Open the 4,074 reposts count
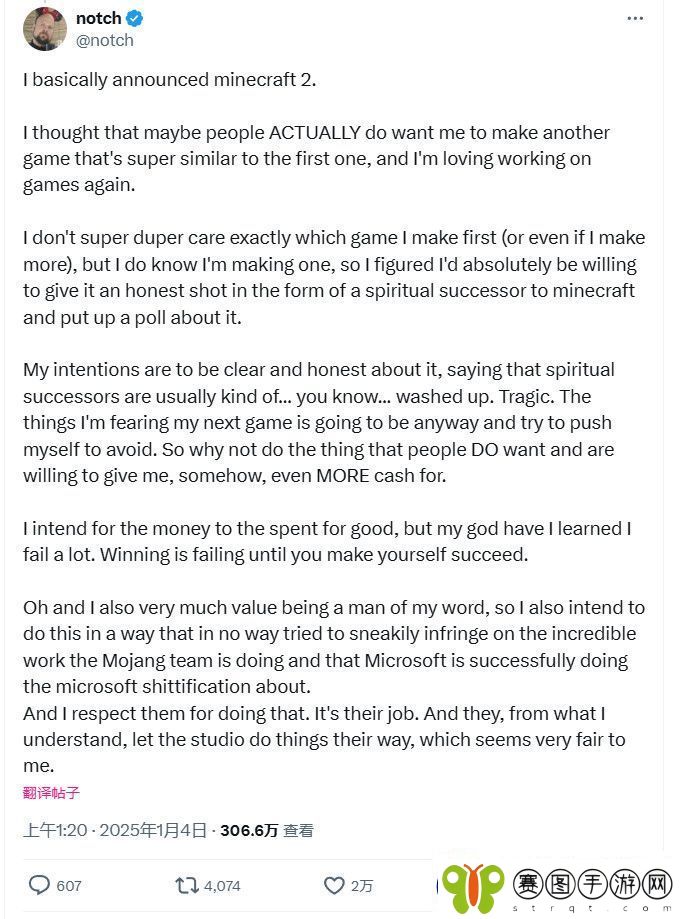This screenshot has width=683, height=919. [222, 886]
